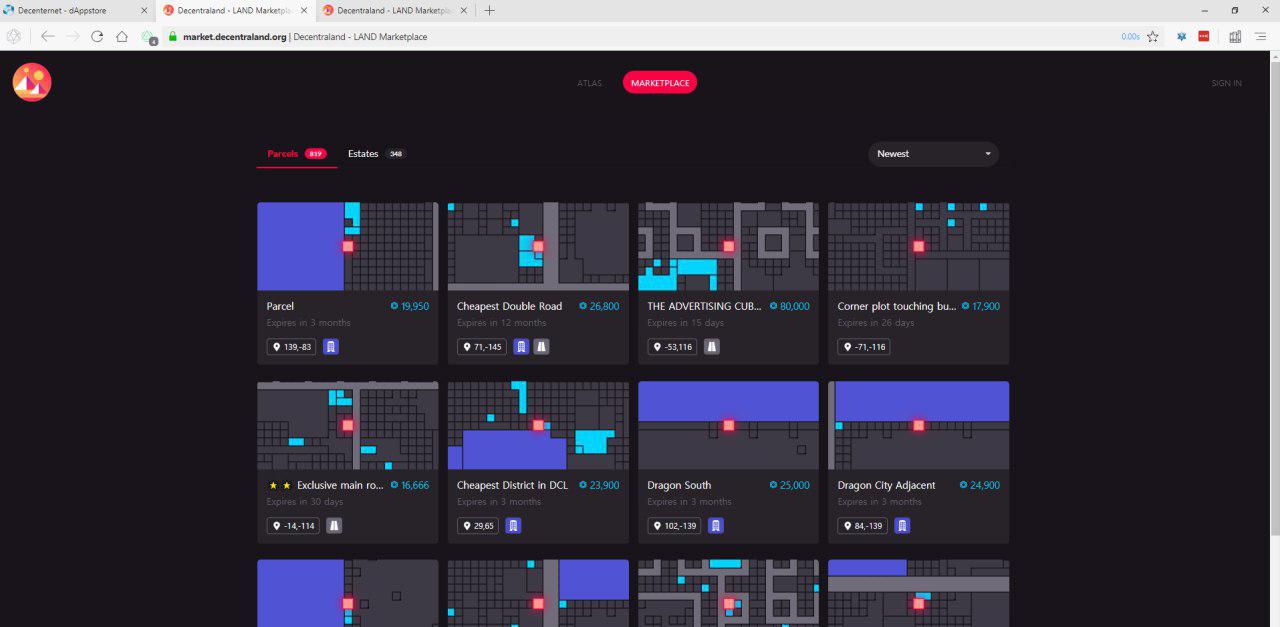Click the 139,-83 coordinates badge
The image size is (1280, 627).
click(x=291, y=347)
